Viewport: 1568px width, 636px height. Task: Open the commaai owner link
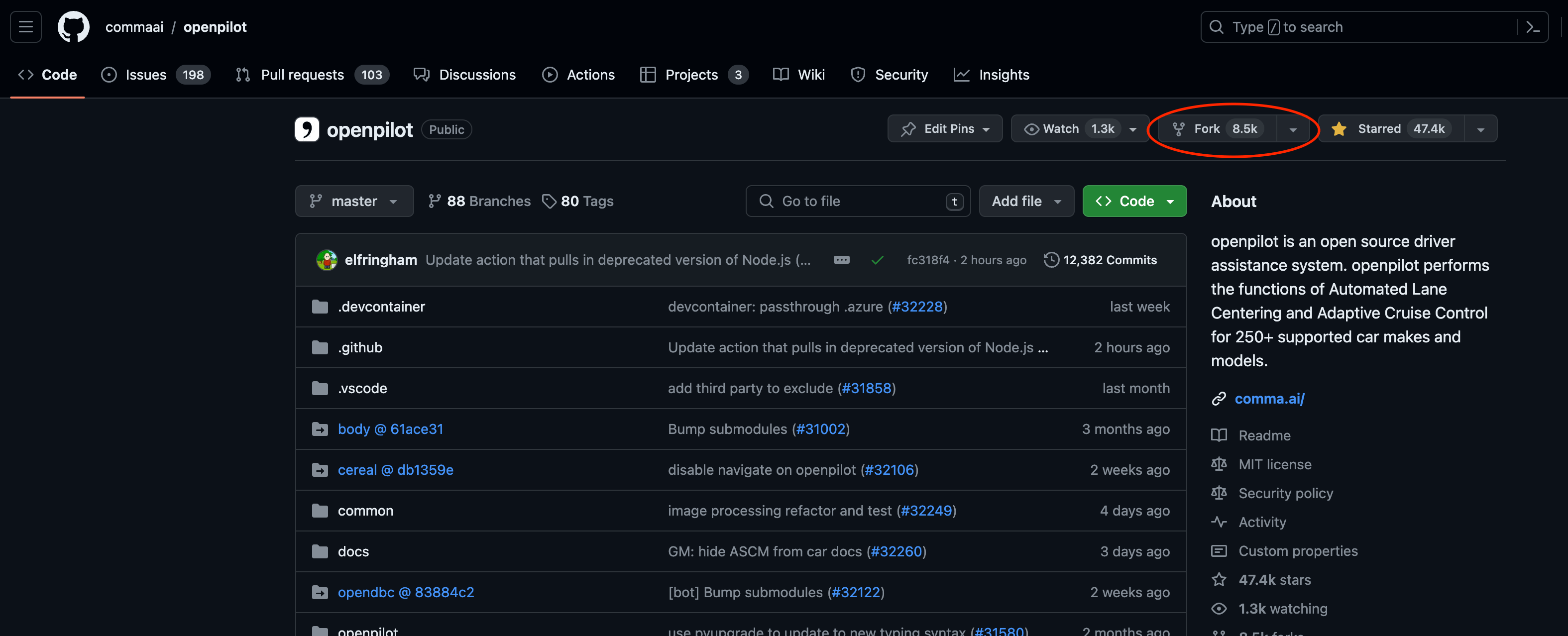coord(134,27)
